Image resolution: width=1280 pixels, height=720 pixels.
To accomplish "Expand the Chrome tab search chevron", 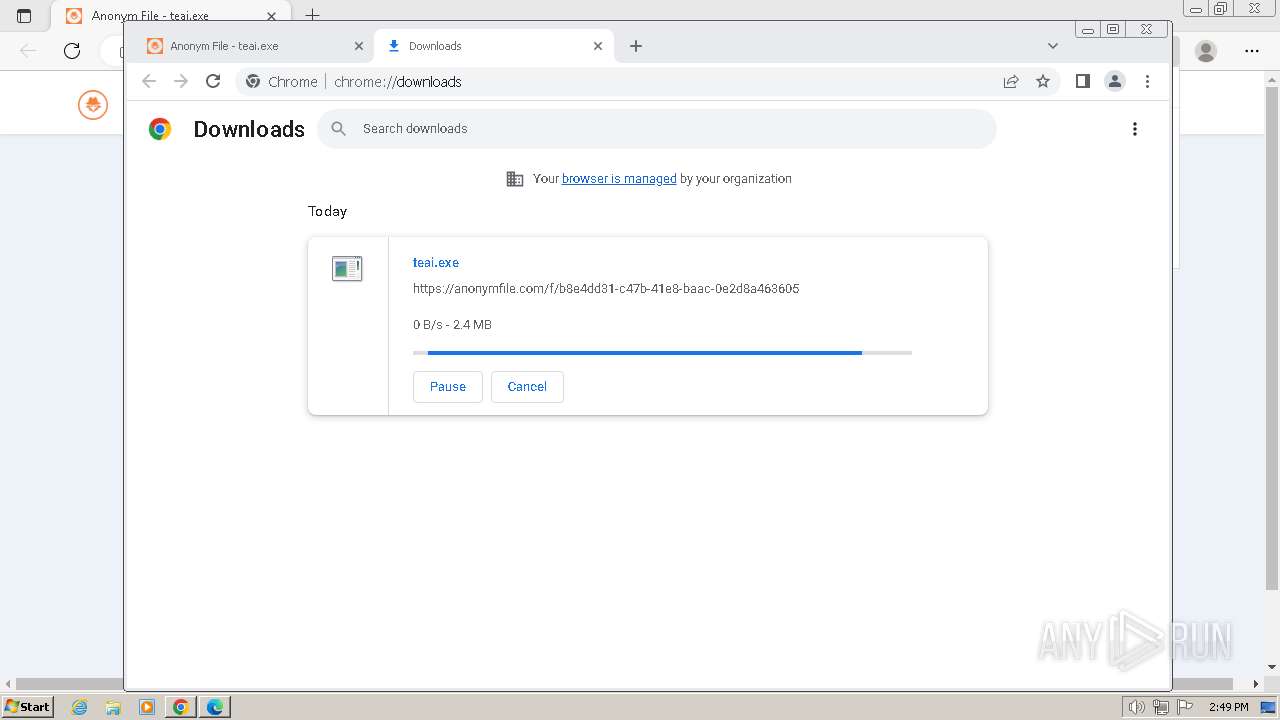I will 1052,46.
